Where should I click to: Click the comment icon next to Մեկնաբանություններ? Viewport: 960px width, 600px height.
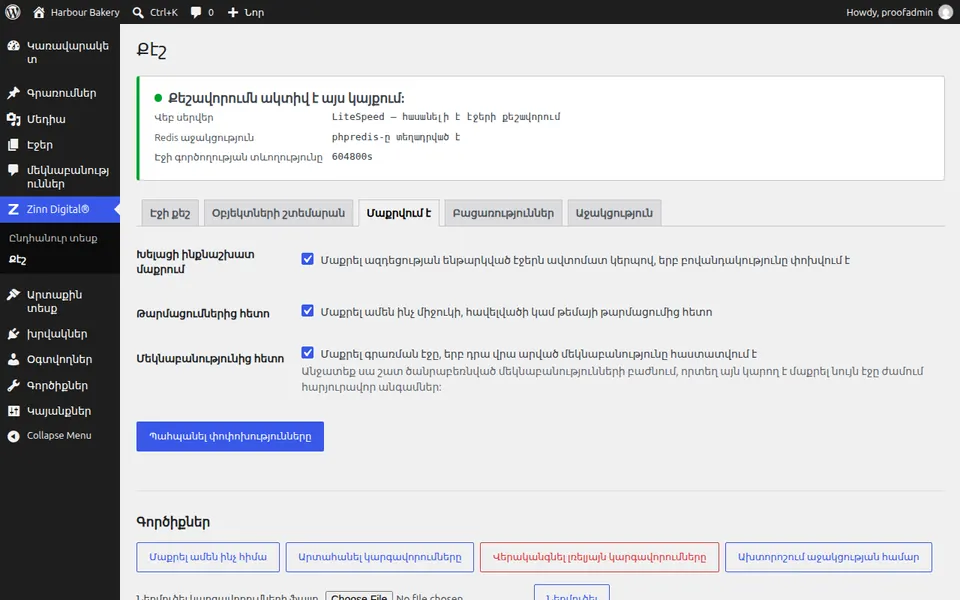pos(13,170)
